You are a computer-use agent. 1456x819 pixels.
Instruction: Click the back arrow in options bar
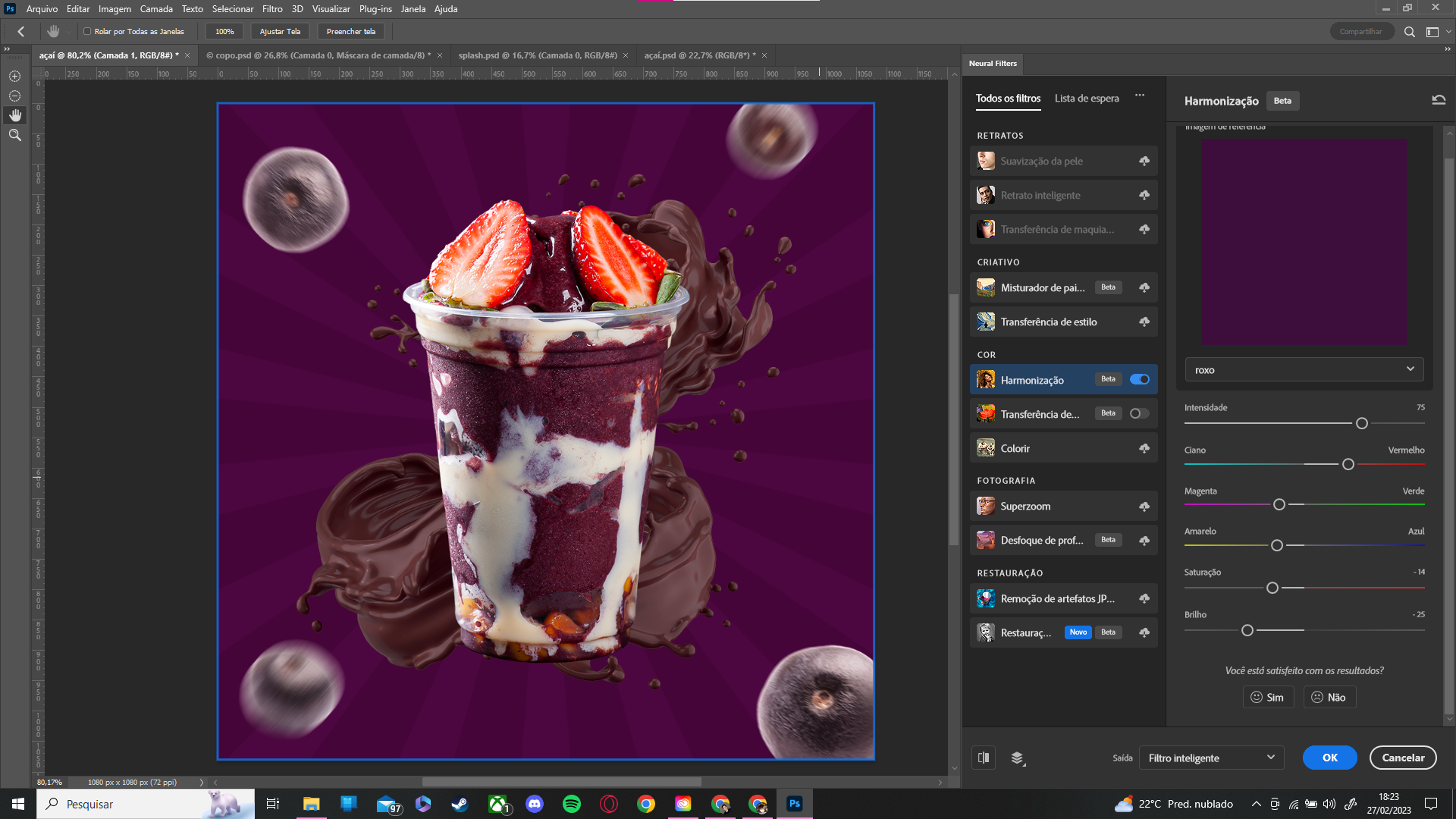[21, 31]
